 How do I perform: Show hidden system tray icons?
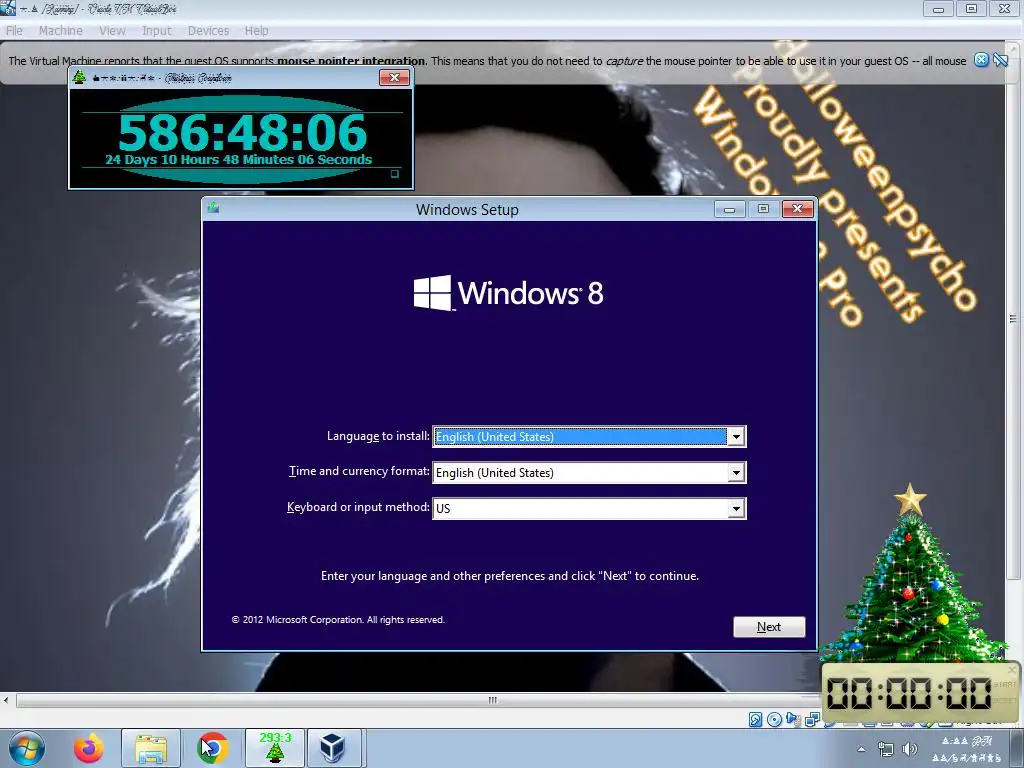861,749
